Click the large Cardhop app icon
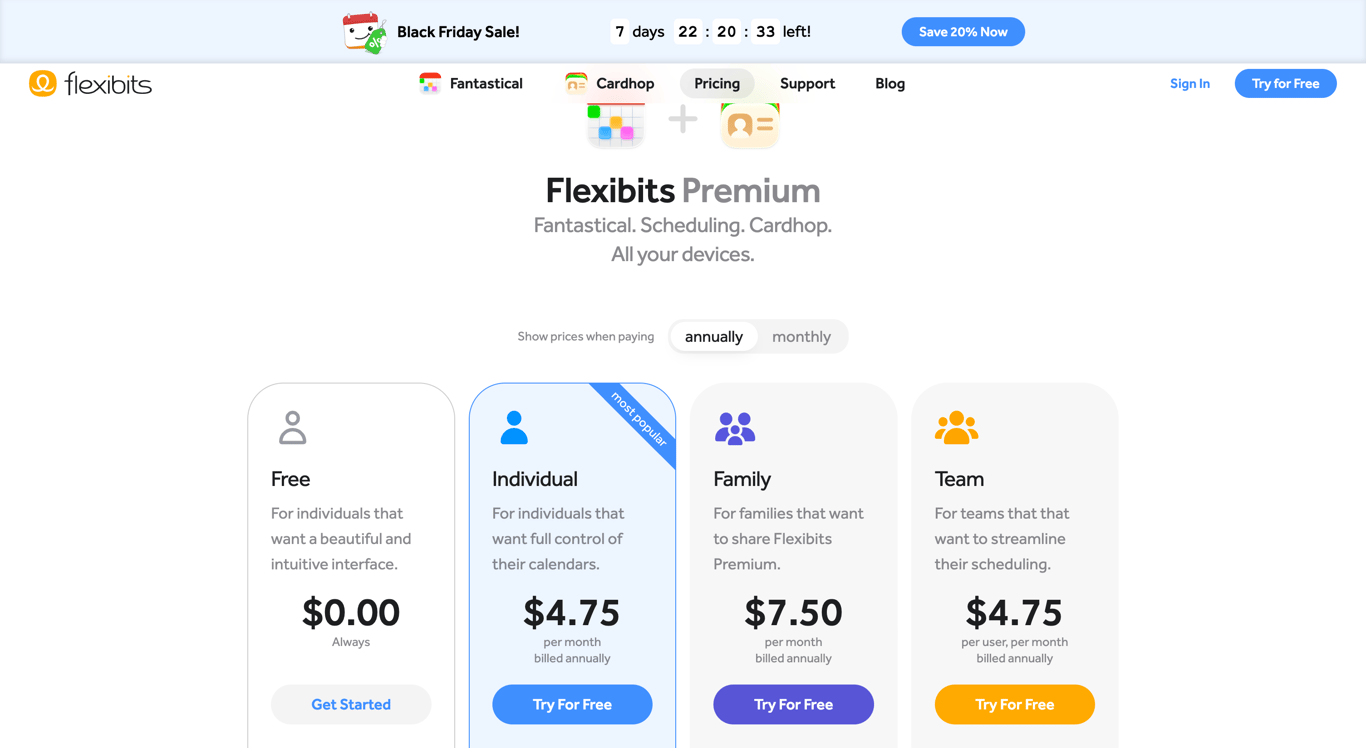This screenshot has width=1366, height=748. coord(750,125)
